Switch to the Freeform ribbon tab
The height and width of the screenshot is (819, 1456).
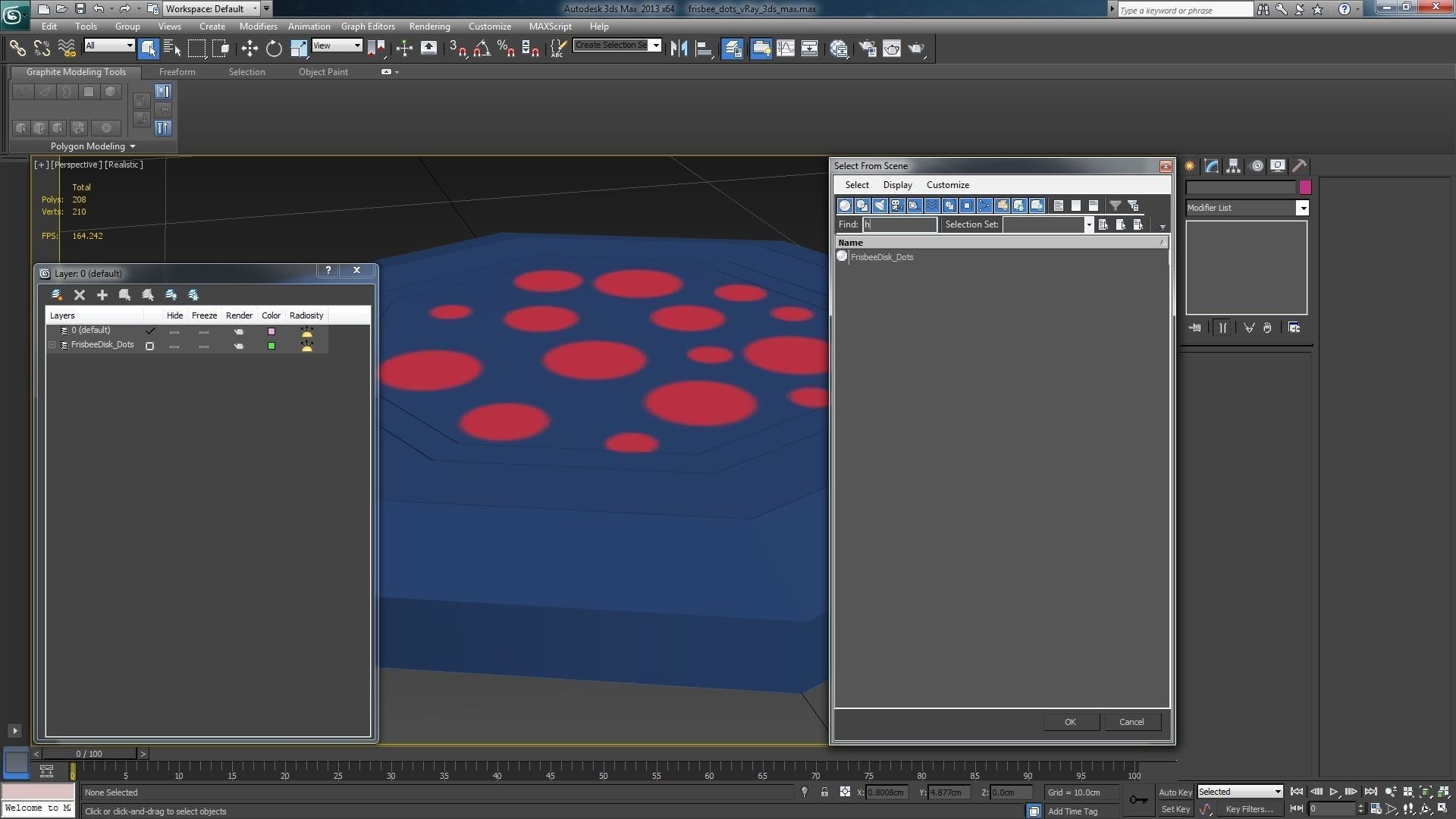[x=177, y=72]
